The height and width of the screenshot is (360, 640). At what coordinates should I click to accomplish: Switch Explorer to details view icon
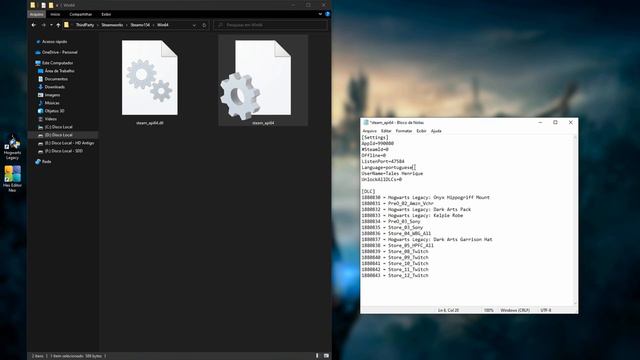[x=317, y=356]
